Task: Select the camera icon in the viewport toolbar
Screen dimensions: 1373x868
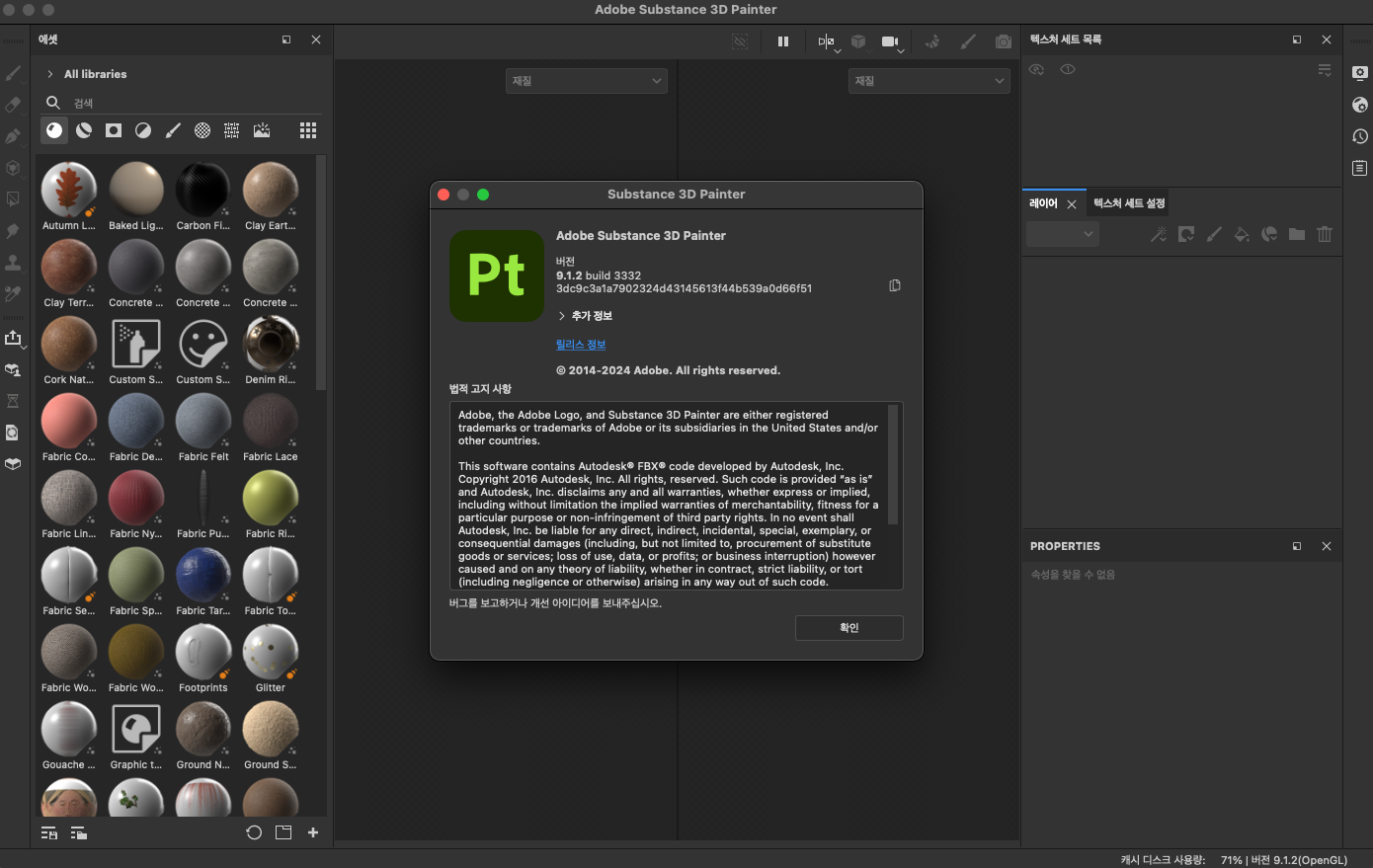Action: (890, 41)
